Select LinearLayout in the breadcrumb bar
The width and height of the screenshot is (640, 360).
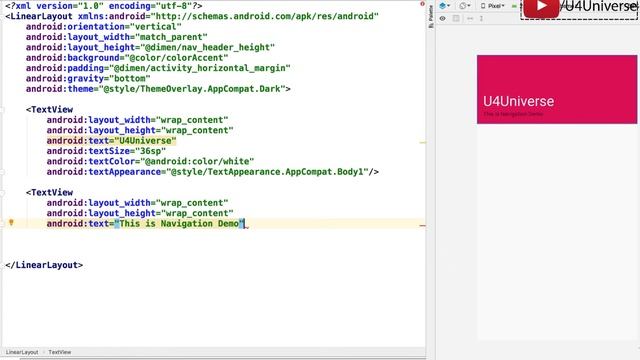pyautogui.click(x=22, y=352)
